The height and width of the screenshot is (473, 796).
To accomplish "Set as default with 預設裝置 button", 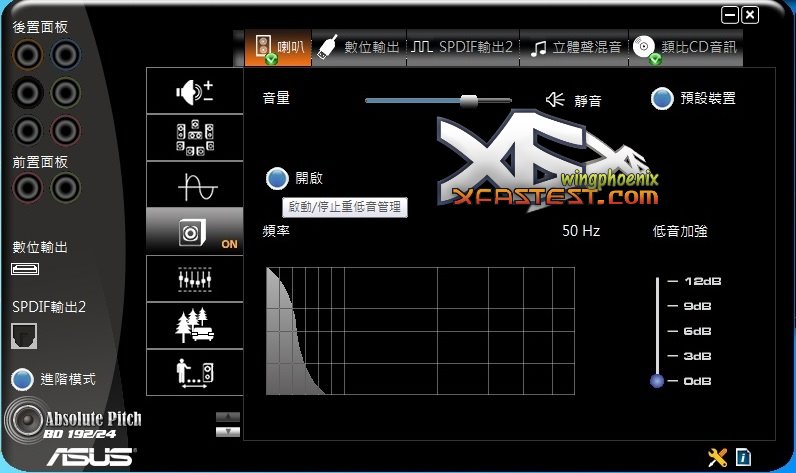I will (x=662, y=98).
